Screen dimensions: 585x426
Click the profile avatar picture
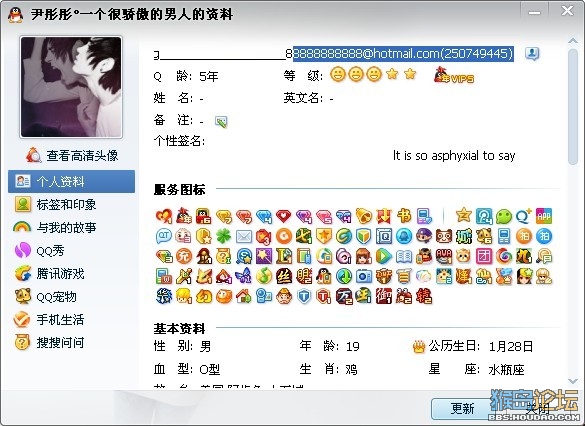click(71, 87)
